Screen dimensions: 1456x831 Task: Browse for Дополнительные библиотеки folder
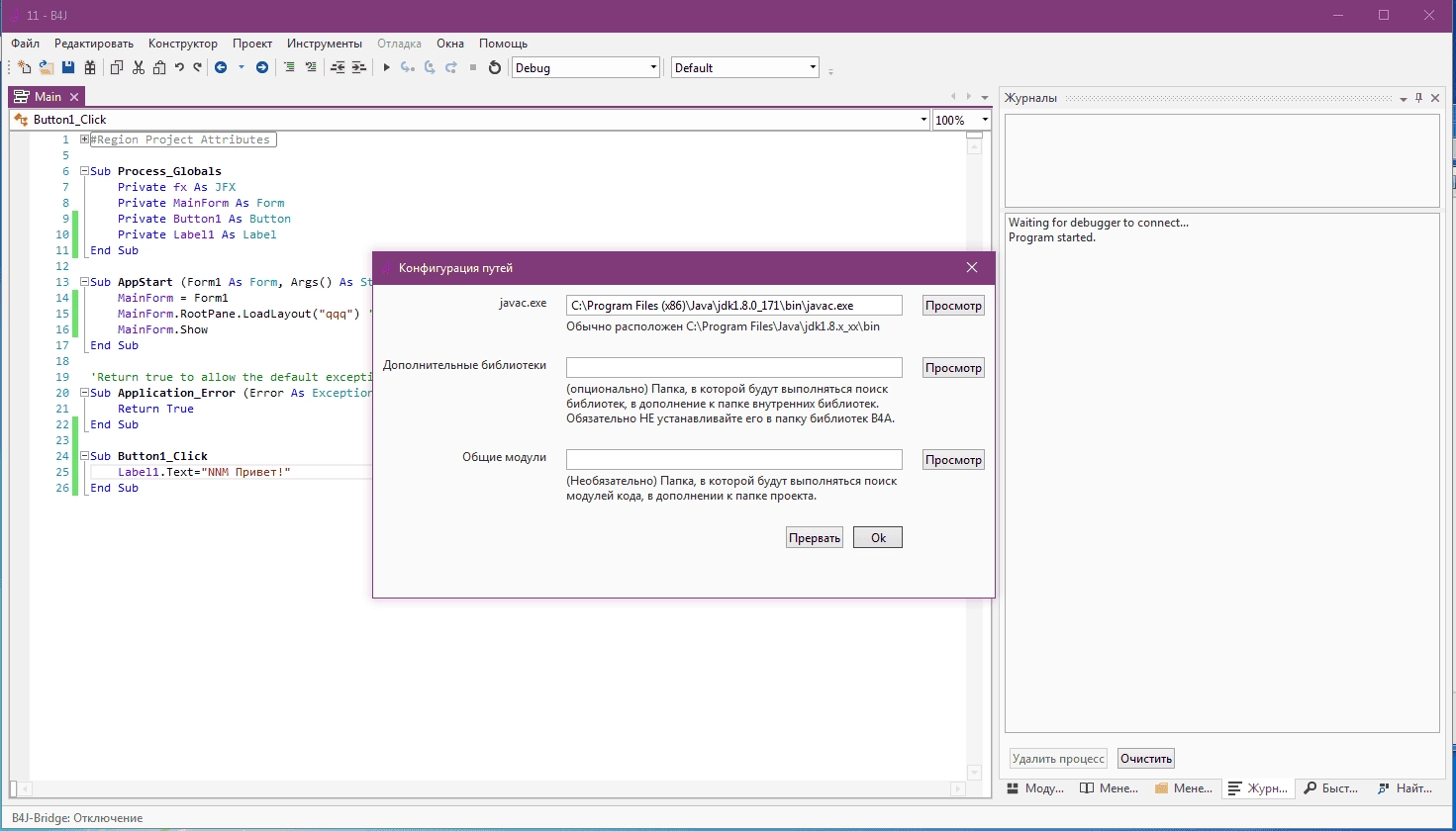point(953,368)
